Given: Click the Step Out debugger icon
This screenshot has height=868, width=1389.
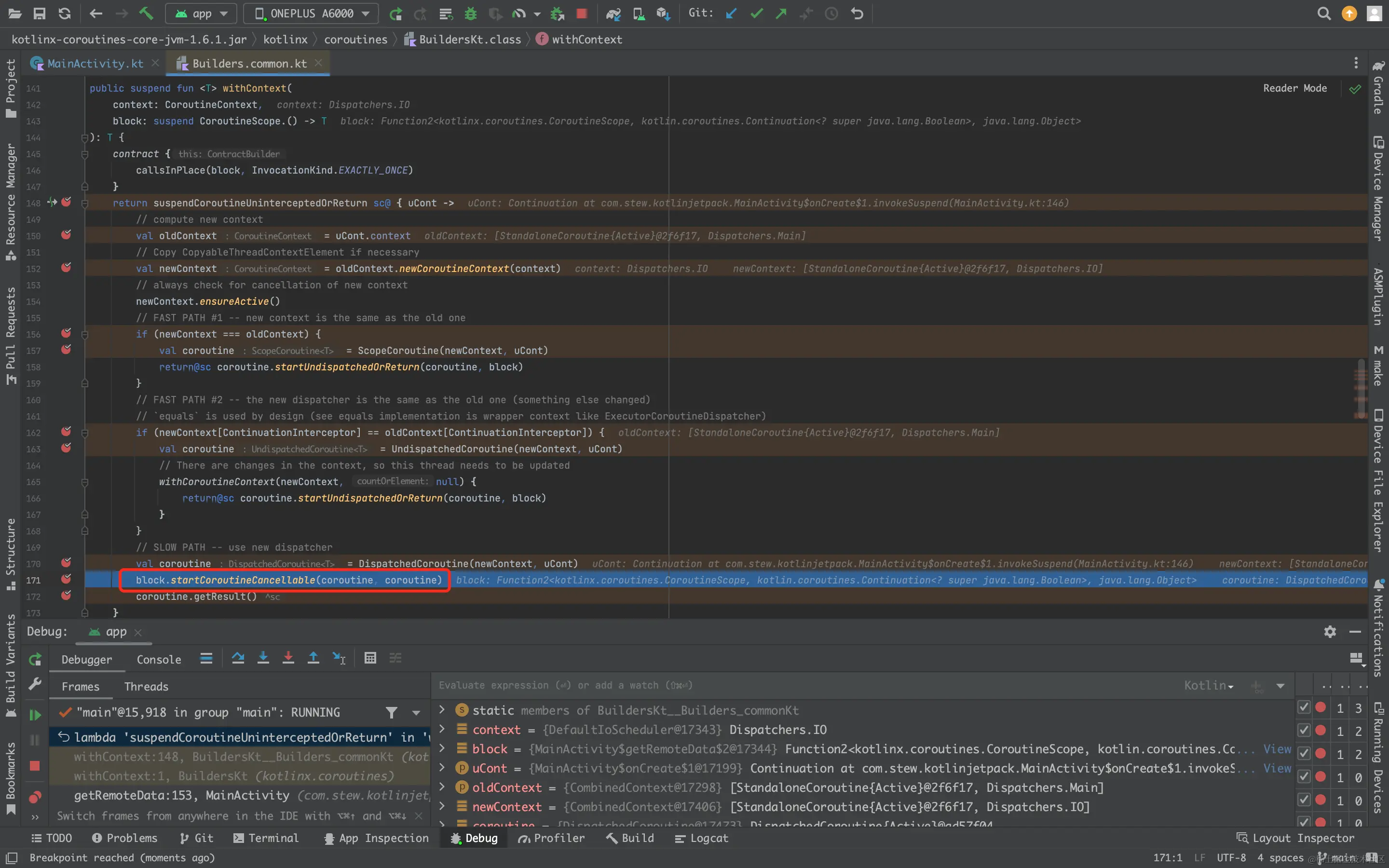Looking at the screenshot, I should pos(313,658).
